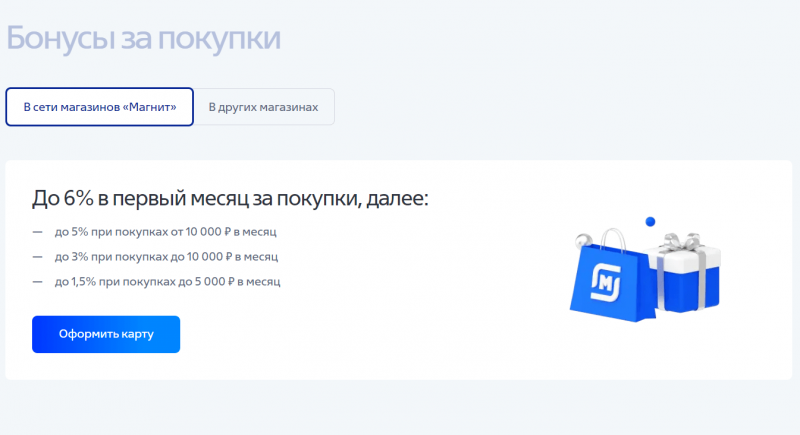Click heading «До 6% в первый месяц за покупки, далее:»
Screen dimensions: 800x435
coord(230,198)
